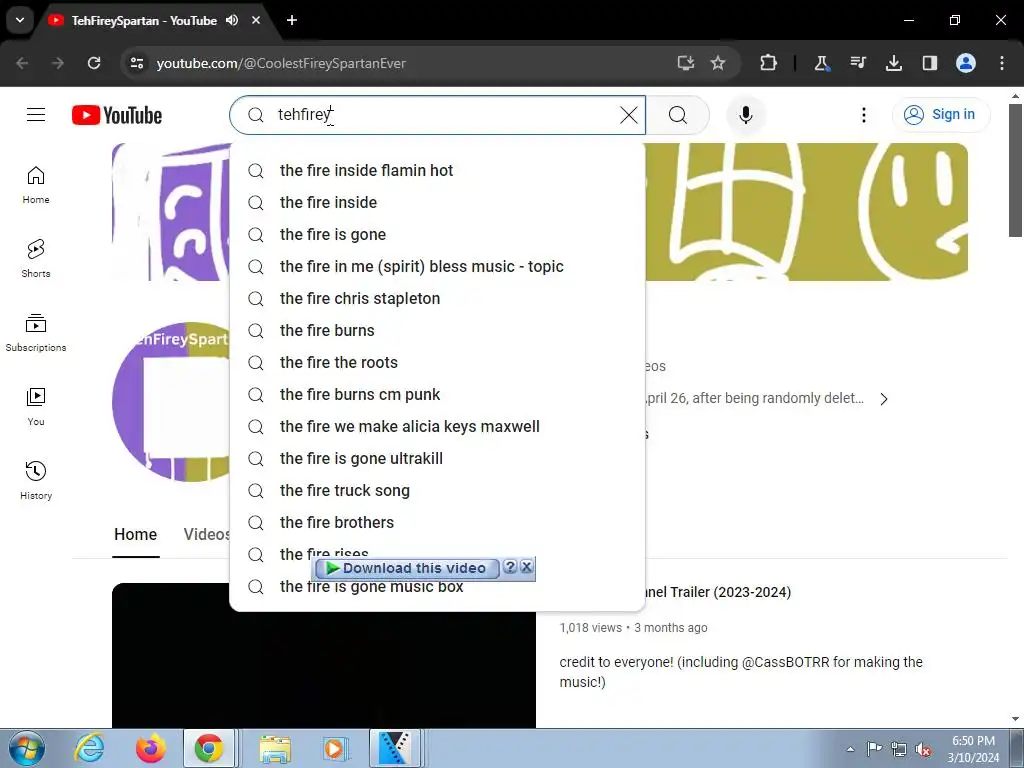The height and width of the screenshot is (768, 1024).
Task: Open a new browser tab
Action: click(x=292, y=20)
